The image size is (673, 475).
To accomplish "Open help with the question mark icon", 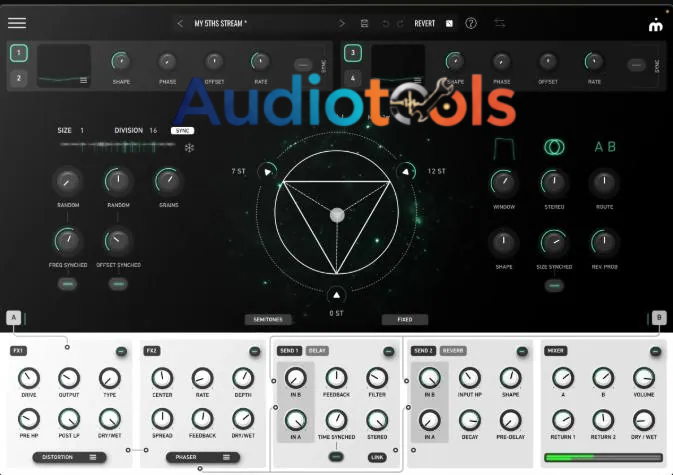I will (x=471, y=23).
